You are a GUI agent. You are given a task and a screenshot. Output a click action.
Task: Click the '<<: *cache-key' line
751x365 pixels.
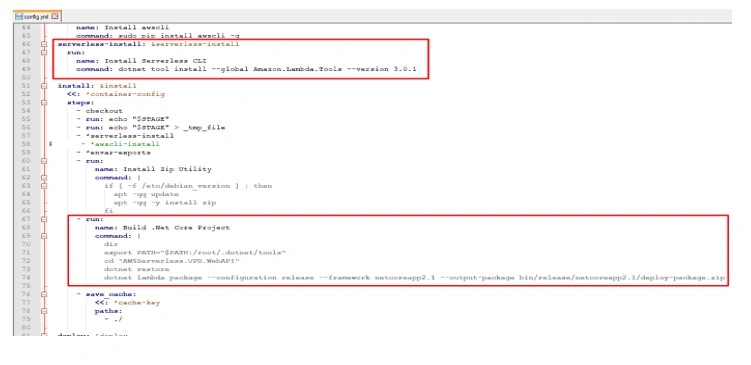click(127, 302)
